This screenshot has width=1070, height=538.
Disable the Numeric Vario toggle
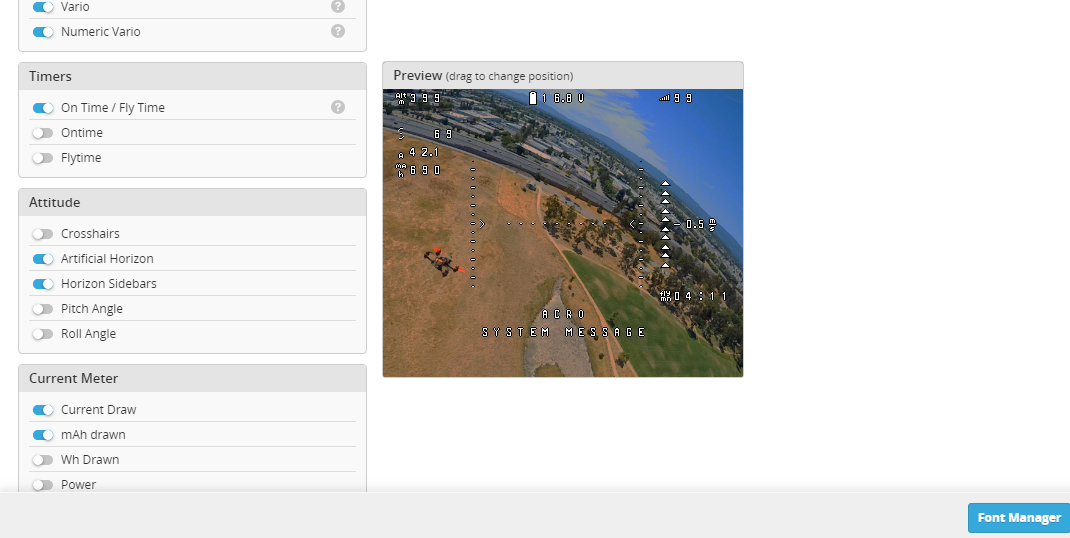tap(43, 31)
